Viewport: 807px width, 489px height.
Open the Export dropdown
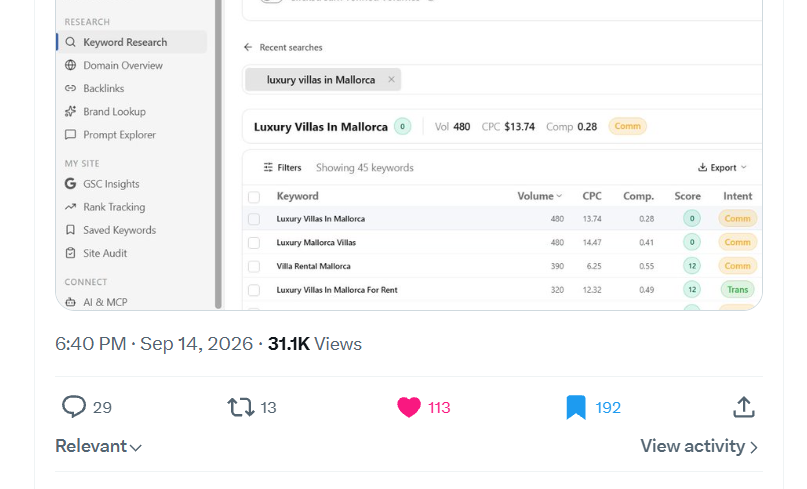click(x=722, y=167)
